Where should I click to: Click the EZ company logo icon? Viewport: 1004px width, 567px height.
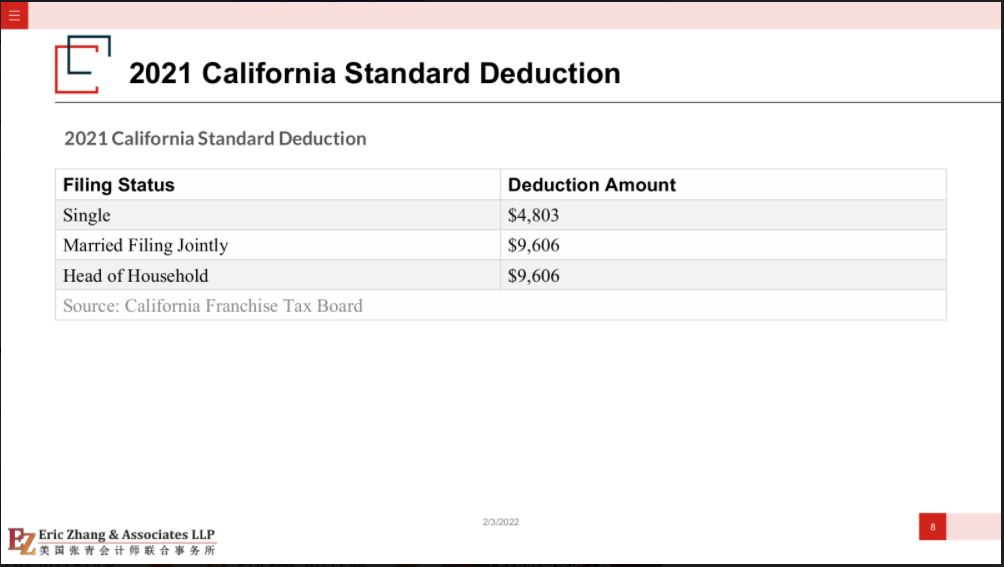point(22,541)
